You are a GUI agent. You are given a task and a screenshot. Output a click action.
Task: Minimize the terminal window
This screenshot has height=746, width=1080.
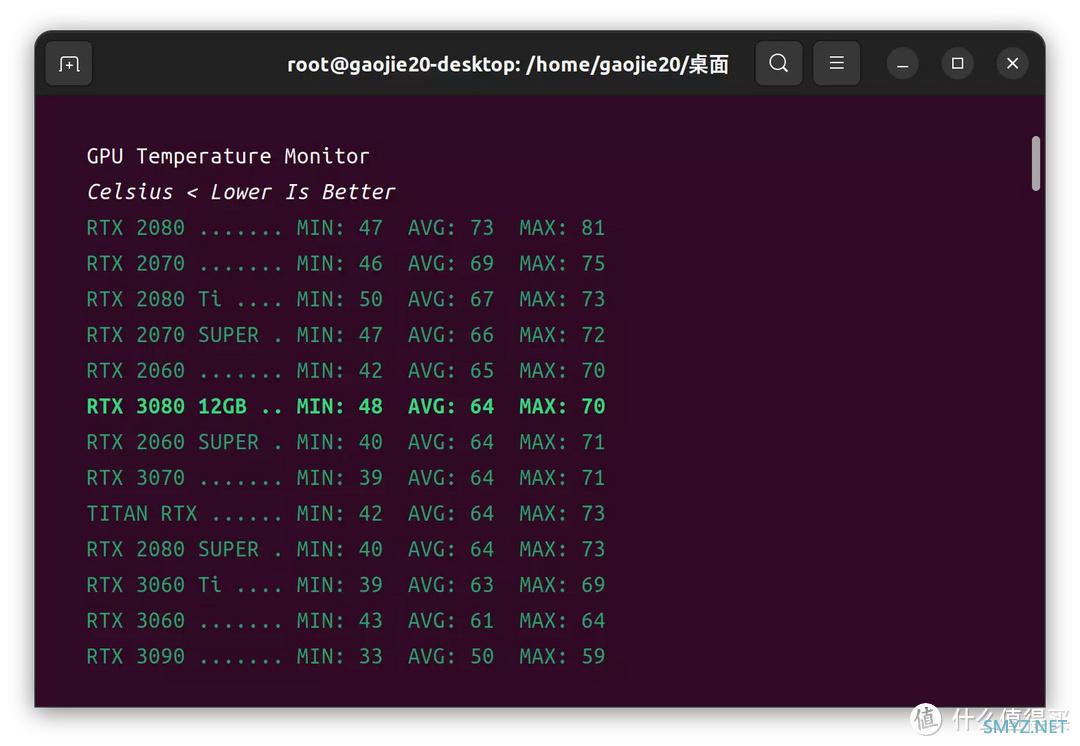(x=902, y=63)
